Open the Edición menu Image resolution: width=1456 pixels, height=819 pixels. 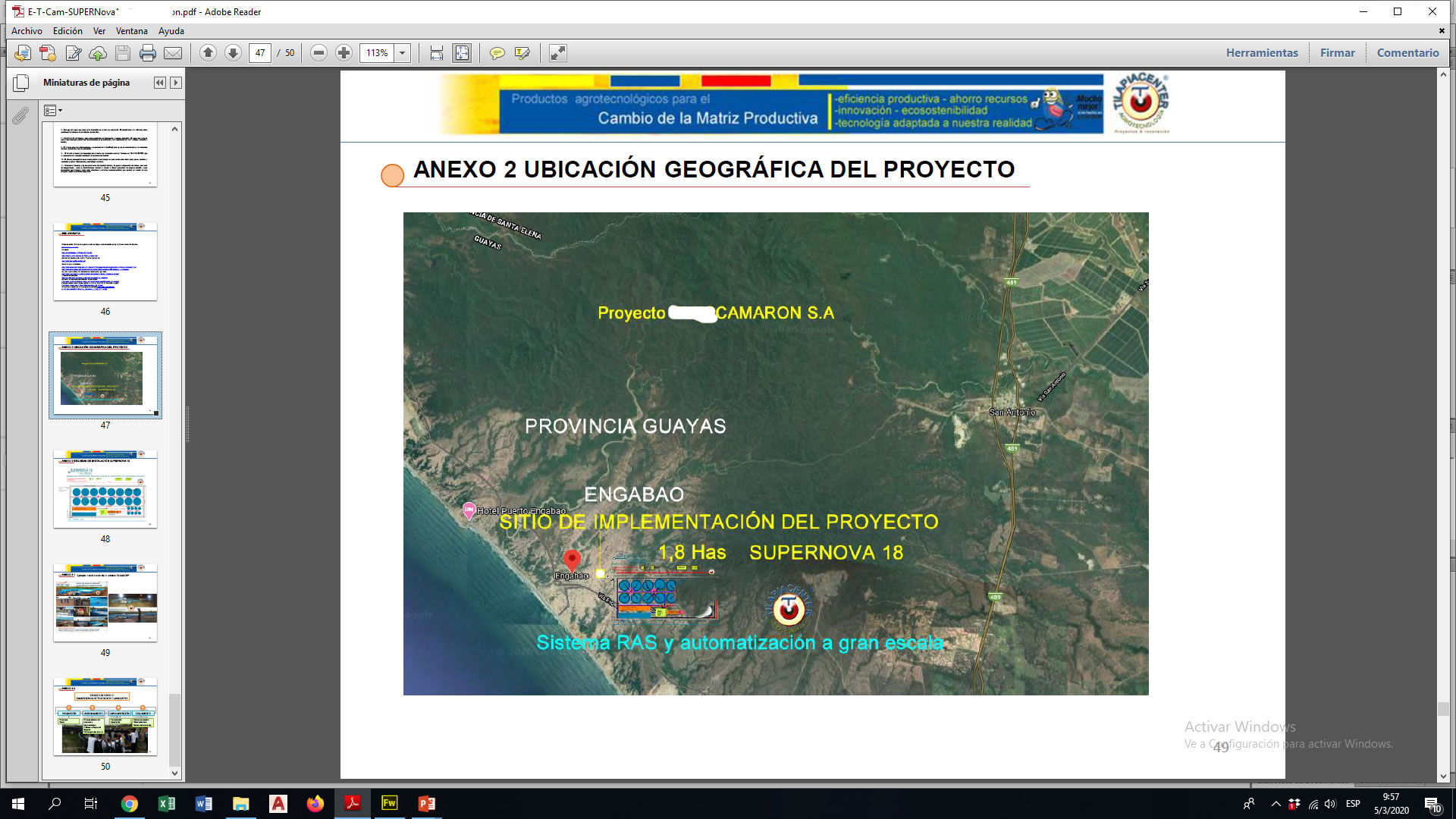67,31
